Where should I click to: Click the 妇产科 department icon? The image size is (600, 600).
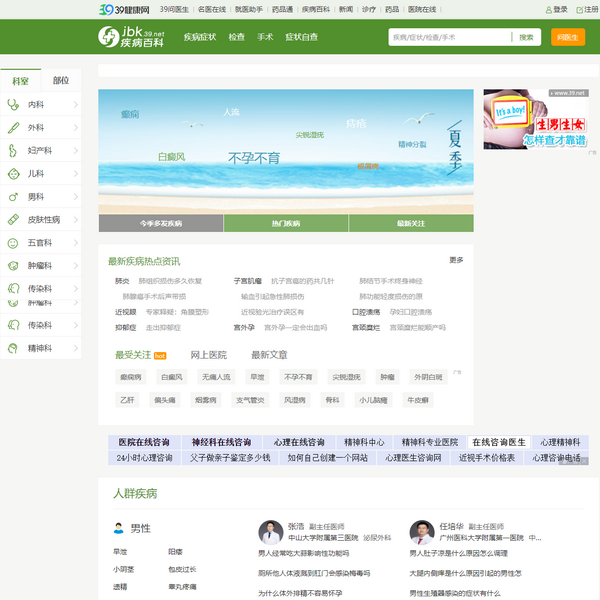click(13, 150)
